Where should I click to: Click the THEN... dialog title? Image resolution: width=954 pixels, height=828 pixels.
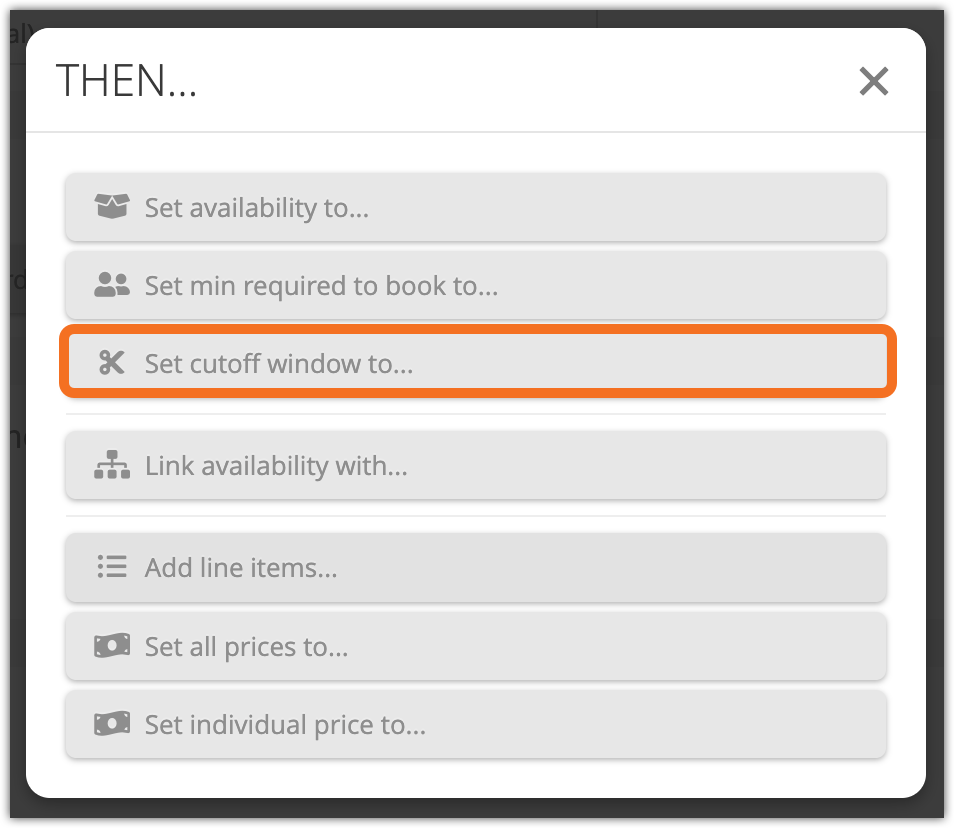click(x=127, y=81)
